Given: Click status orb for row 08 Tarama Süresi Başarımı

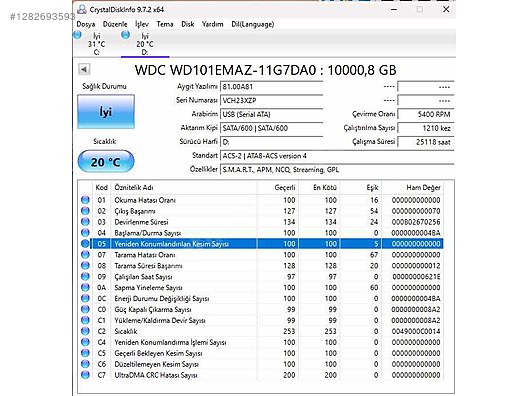Looking at the screenshot, I should point(86,265).
